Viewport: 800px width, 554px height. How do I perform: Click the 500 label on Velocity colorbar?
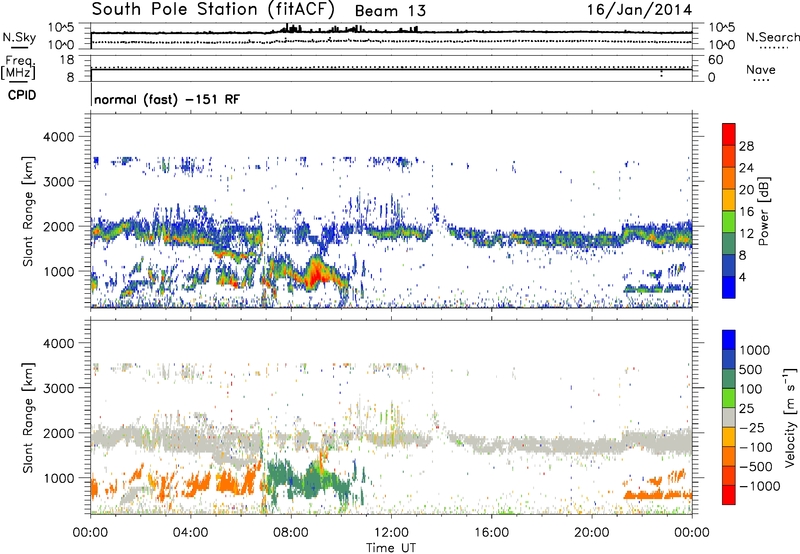(x=751, y=369)
